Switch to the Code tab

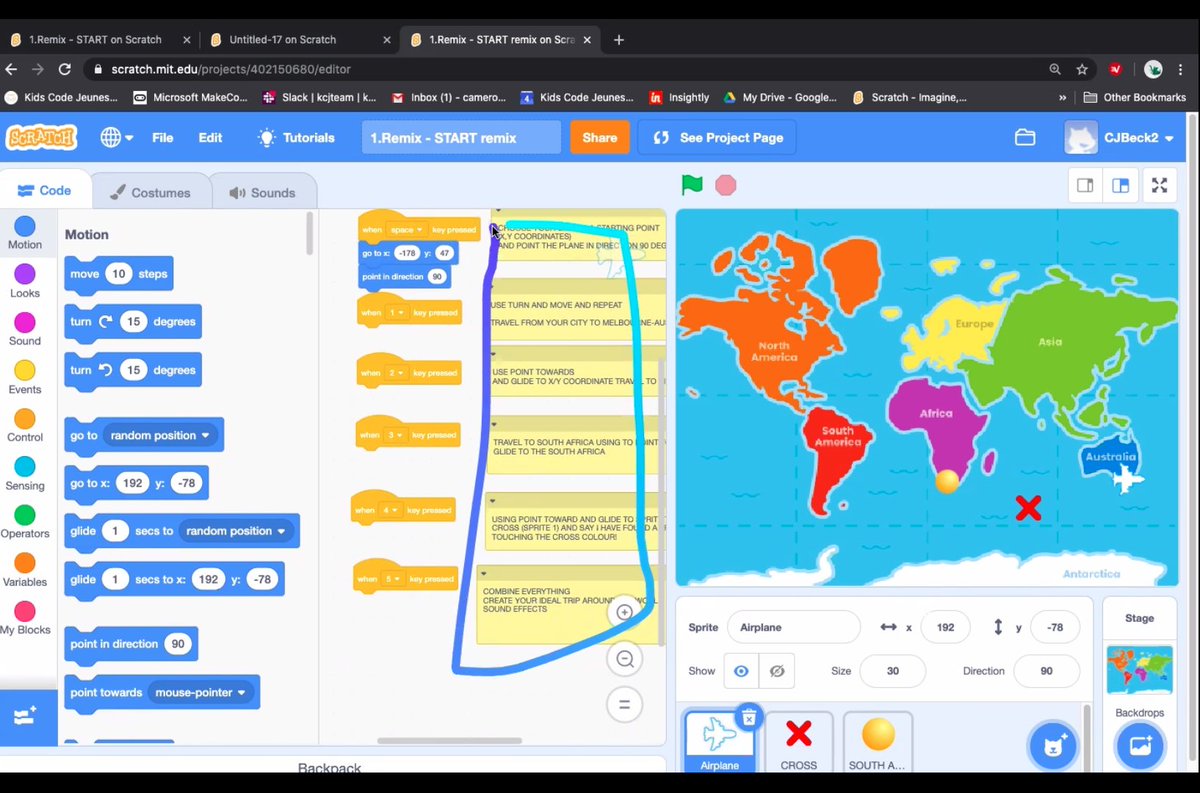tap(44, 191)
